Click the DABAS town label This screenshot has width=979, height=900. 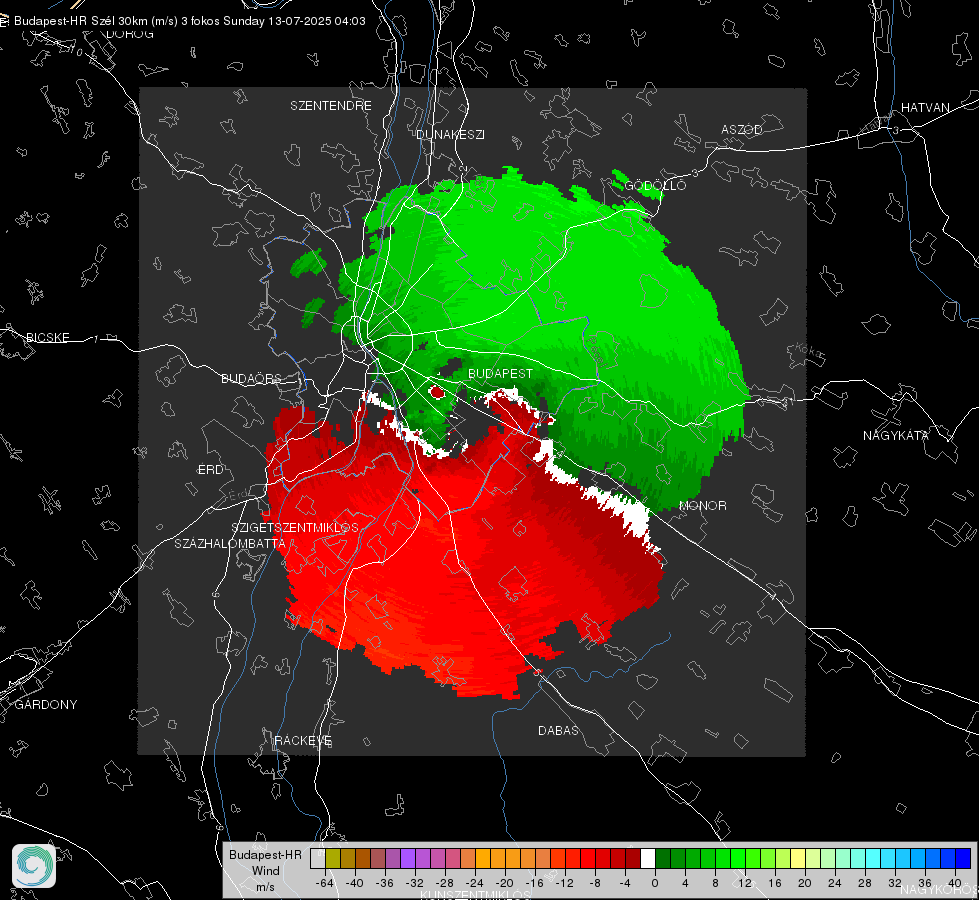[x=558, y=730]
